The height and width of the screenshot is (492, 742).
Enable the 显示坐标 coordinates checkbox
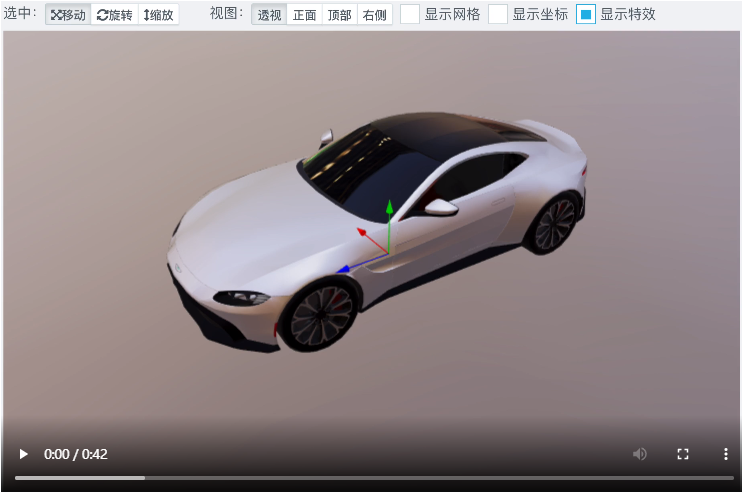coord(498,14)
